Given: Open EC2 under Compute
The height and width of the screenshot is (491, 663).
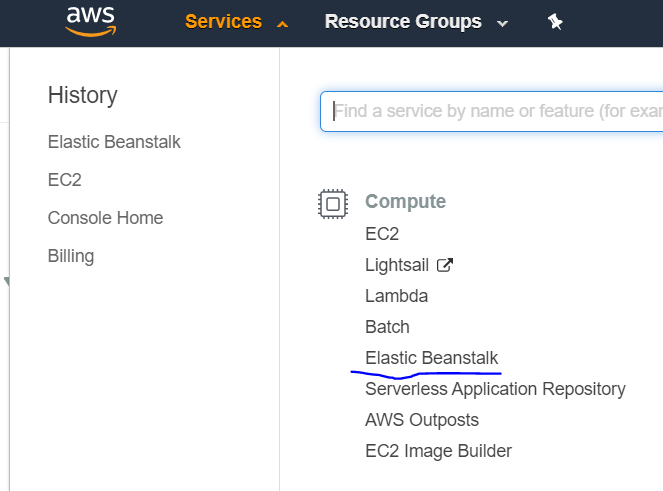Looking at the screenshot, I should pos(382,234).
